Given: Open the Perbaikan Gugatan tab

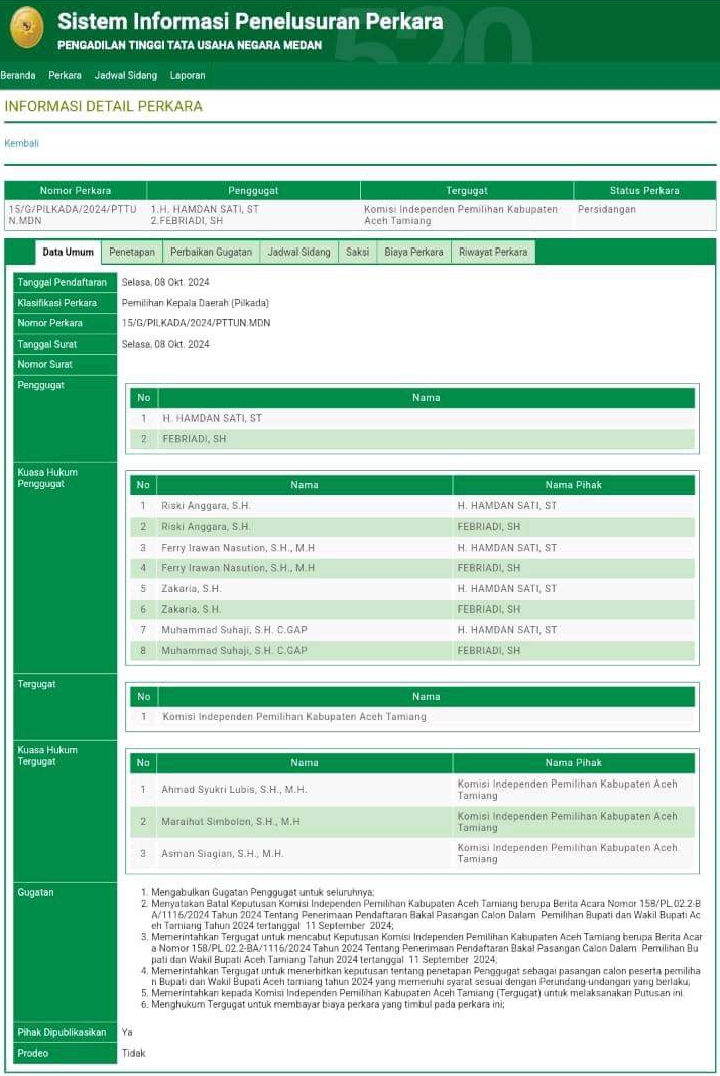Looking at the screenshot, I should [211, 252].
